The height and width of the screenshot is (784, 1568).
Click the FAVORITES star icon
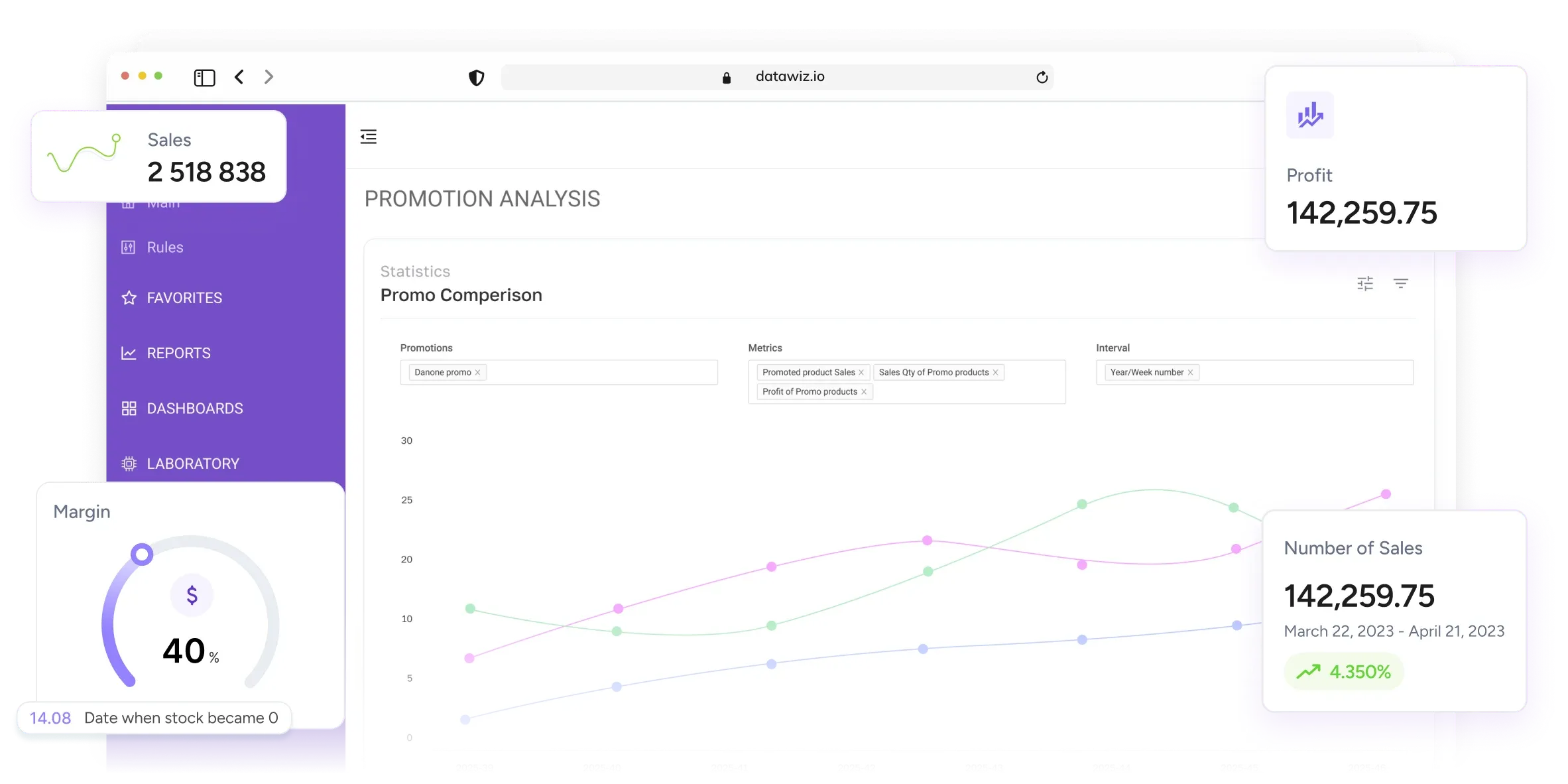pyautogui.click(x=129, y=298)
